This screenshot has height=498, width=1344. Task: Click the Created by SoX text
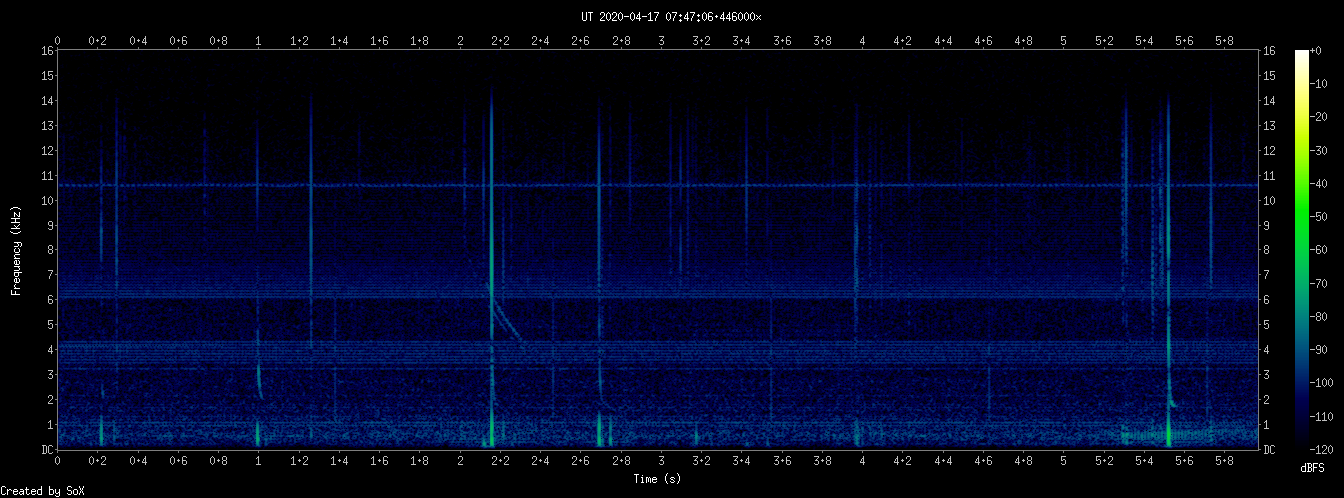pos(42,491)
